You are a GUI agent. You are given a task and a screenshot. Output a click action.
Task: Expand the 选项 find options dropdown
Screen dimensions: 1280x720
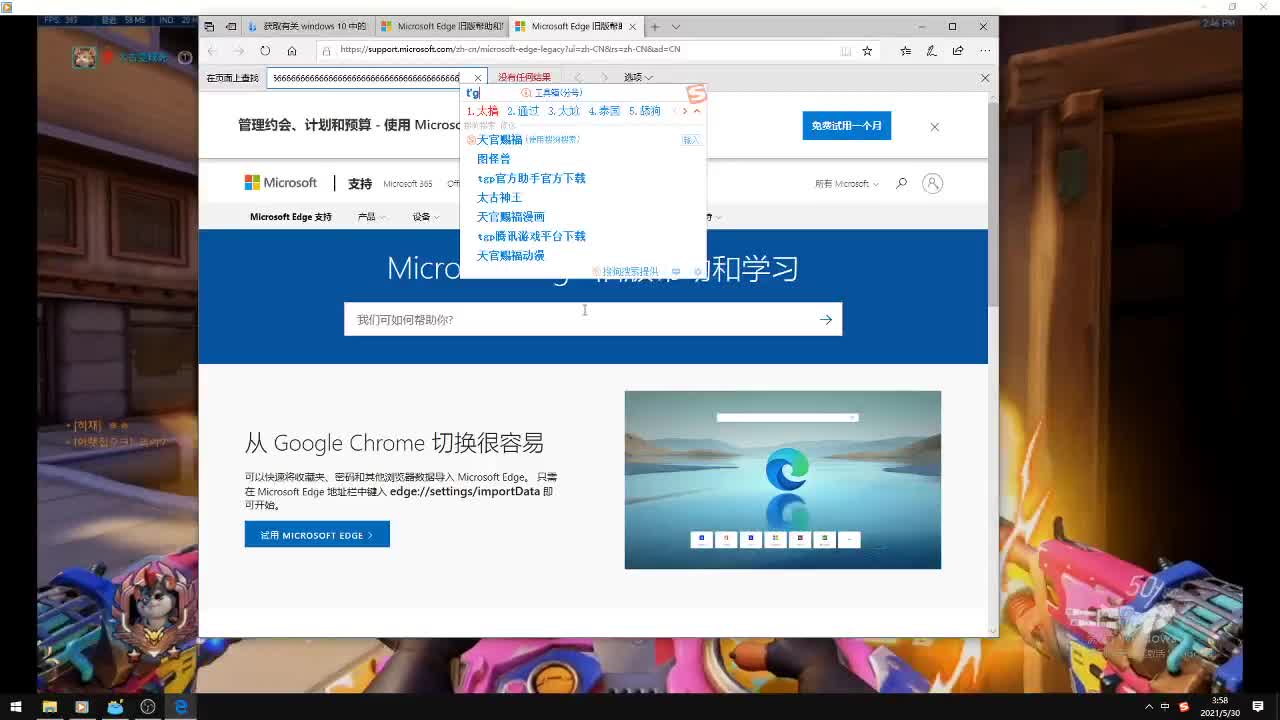638,77
